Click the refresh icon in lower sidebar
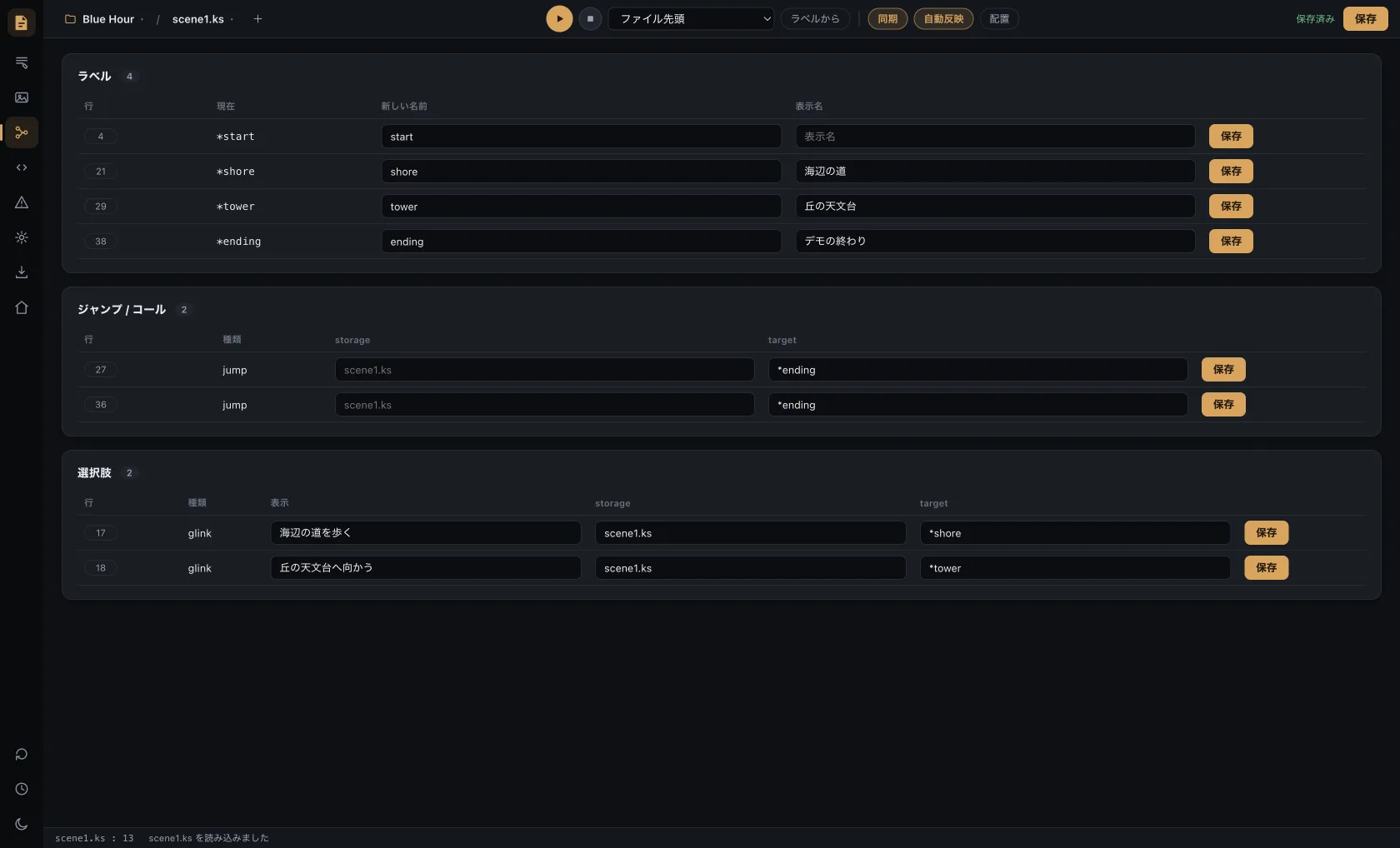The width and height of the screenshot is (1400, 848). [x=22, y=754]
